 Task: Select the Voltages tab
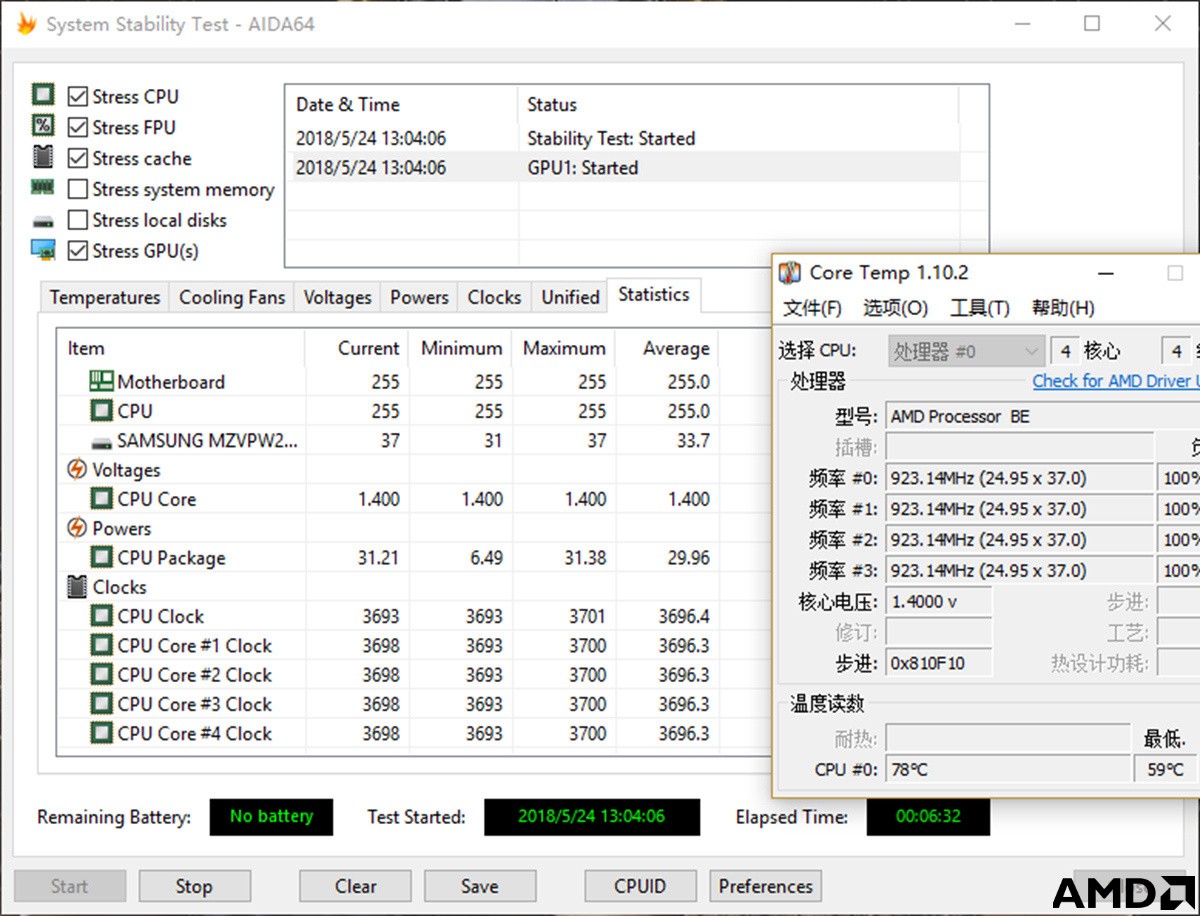(337, 297)
